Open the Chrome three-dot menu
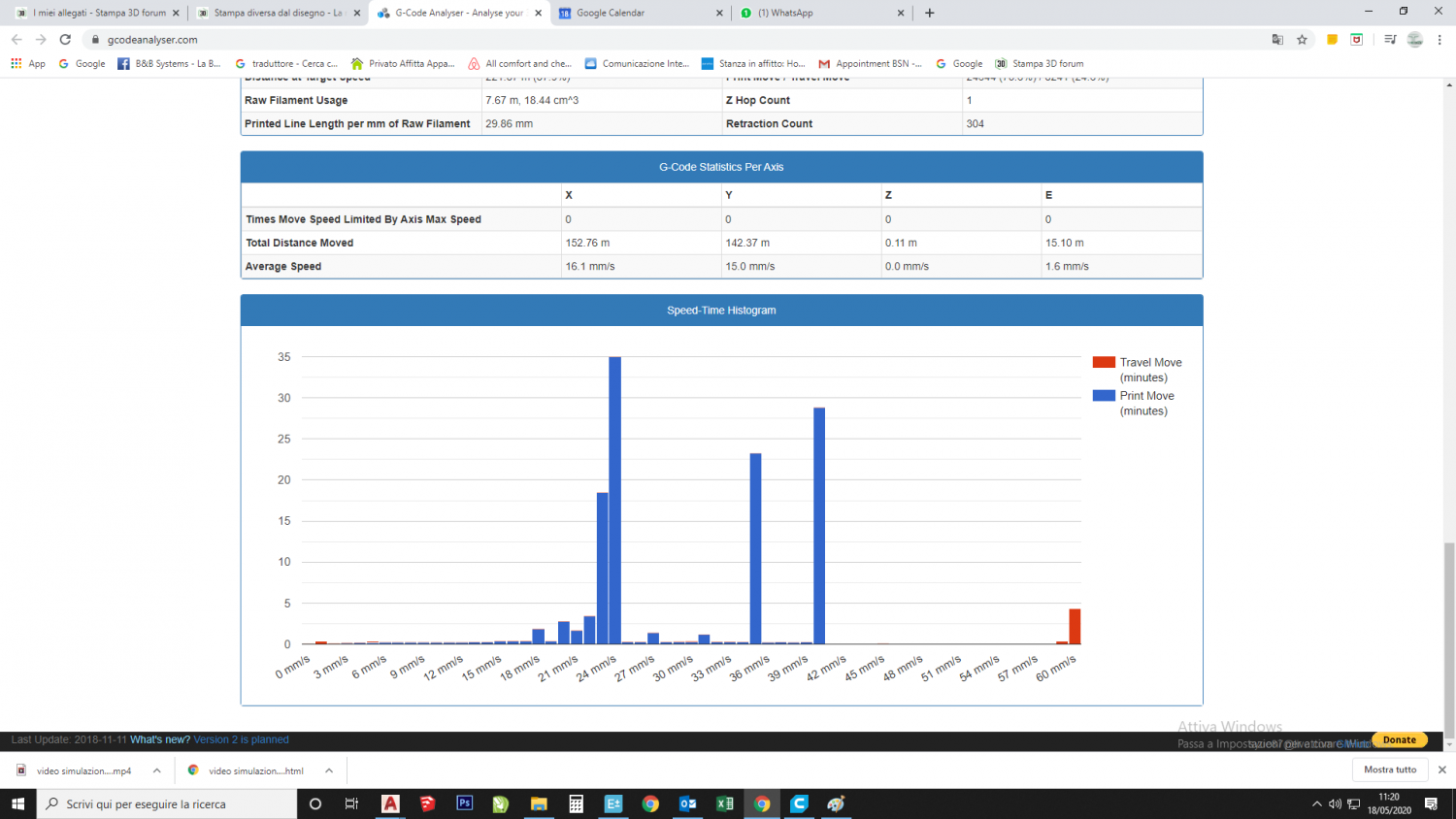1456x819 pixels. tap(1439, 40)
